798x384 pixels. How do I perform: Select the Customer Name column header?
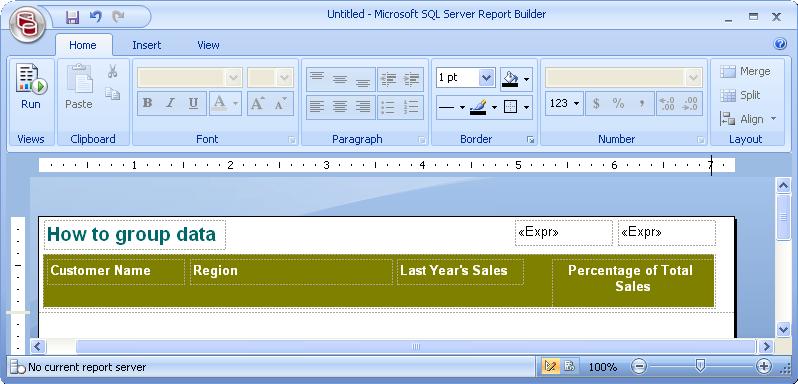115,272
